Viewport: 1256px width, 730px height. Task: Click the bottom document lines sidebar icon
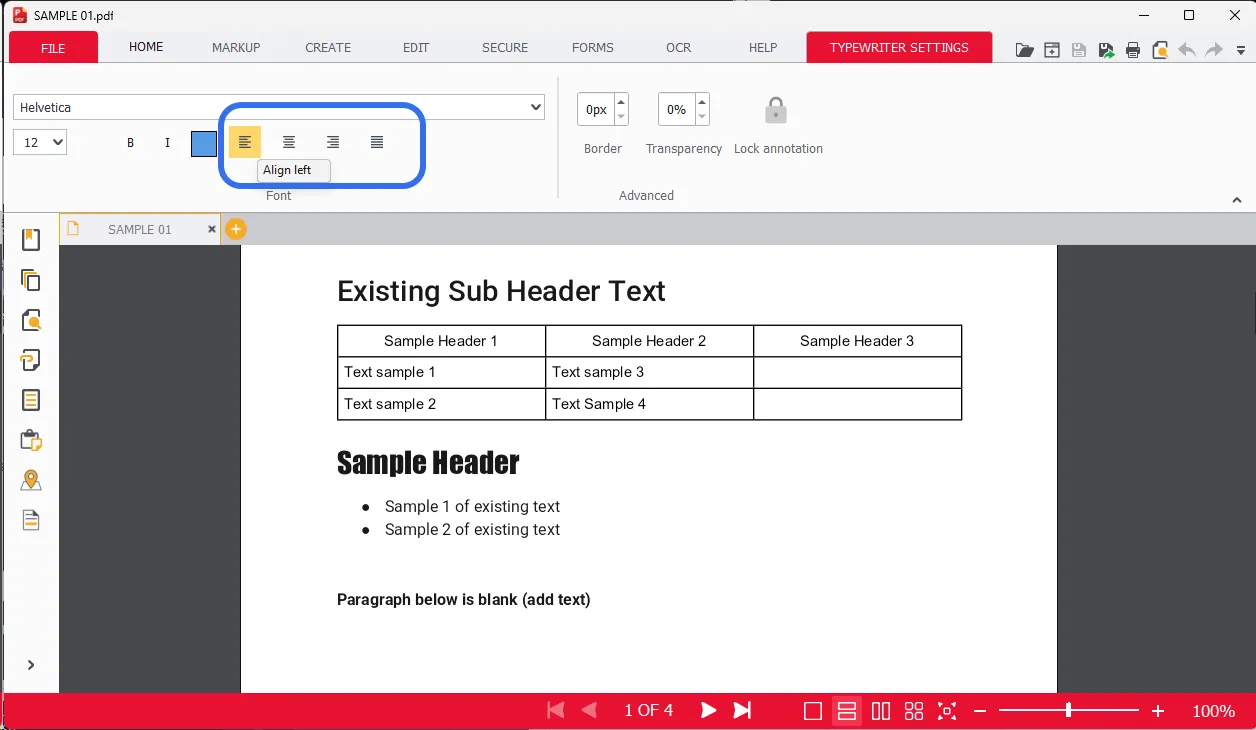pyautogui.click(x=31, y=520)
